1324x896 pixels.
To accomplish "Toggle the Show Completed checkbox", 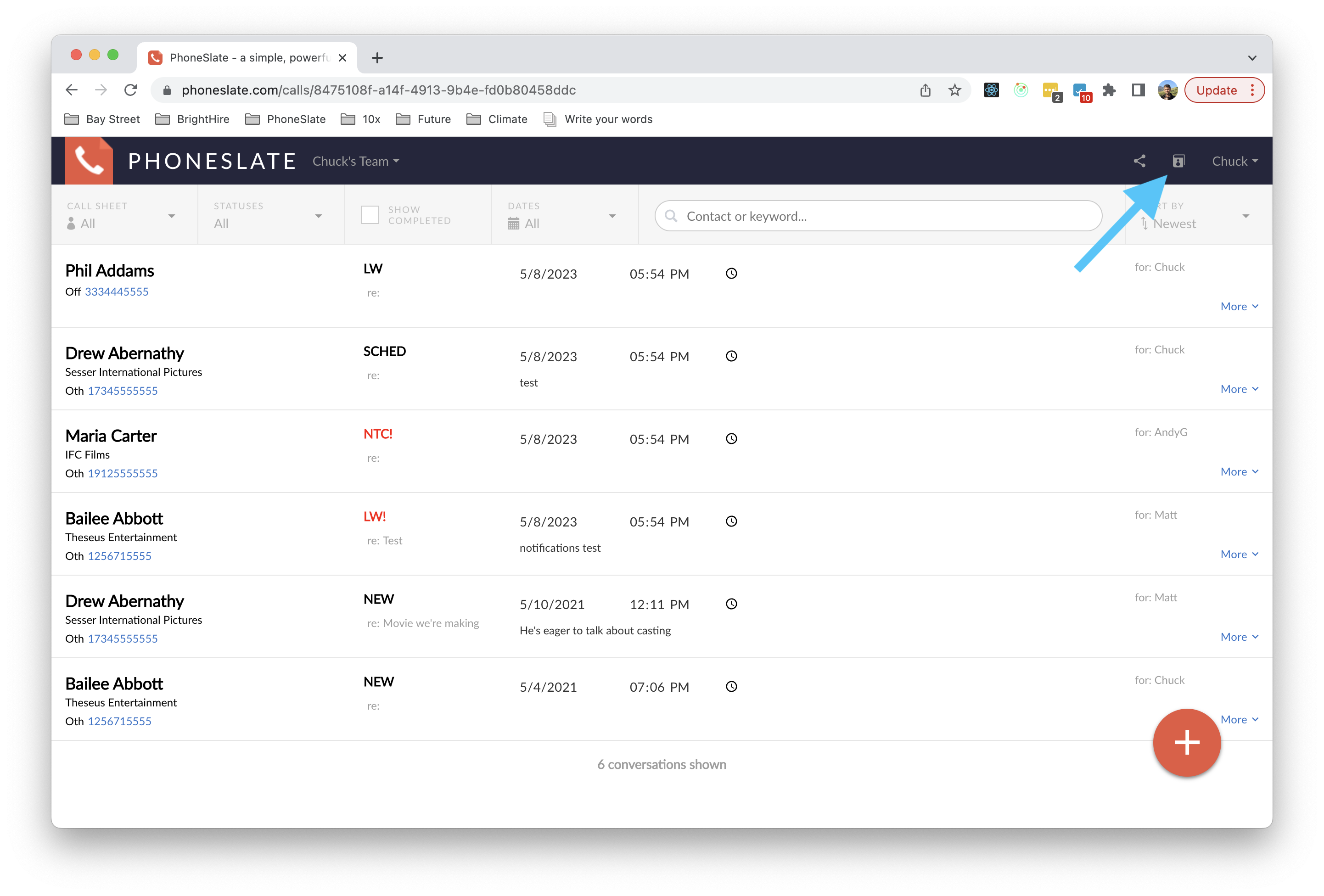I will coord(370,215).
